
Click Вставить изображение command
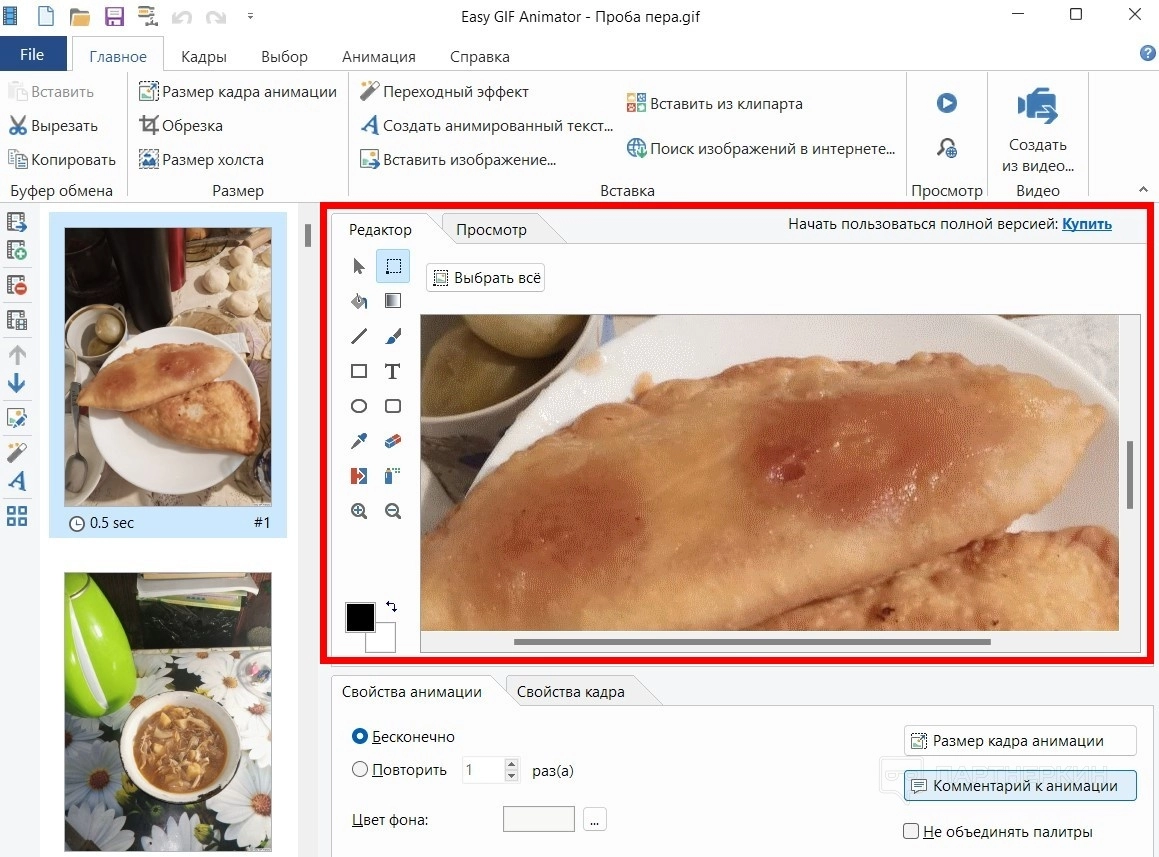tap(458, 159)
